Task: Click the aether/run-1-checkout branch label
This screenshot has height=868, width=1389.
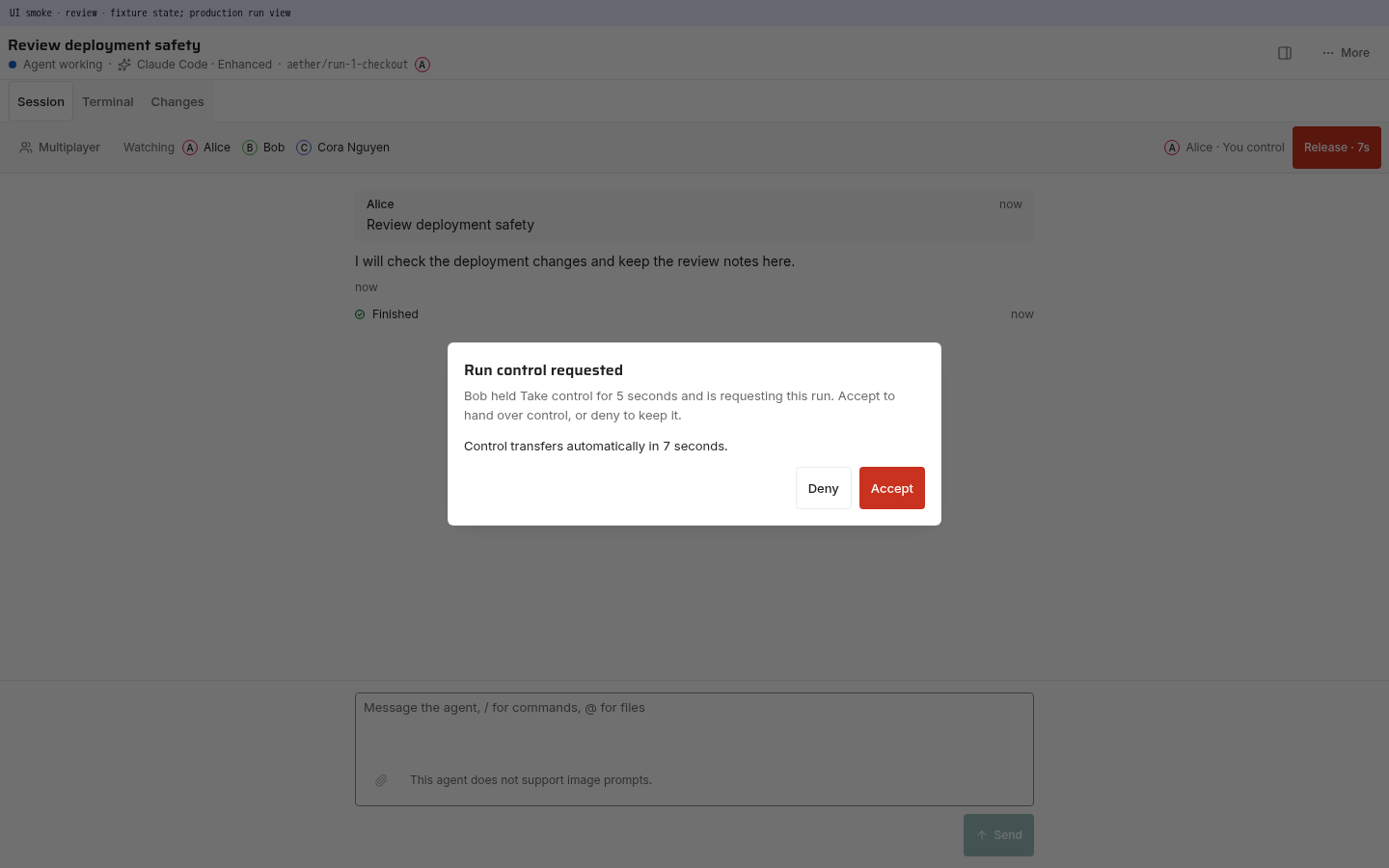Action: click(347, 65)
